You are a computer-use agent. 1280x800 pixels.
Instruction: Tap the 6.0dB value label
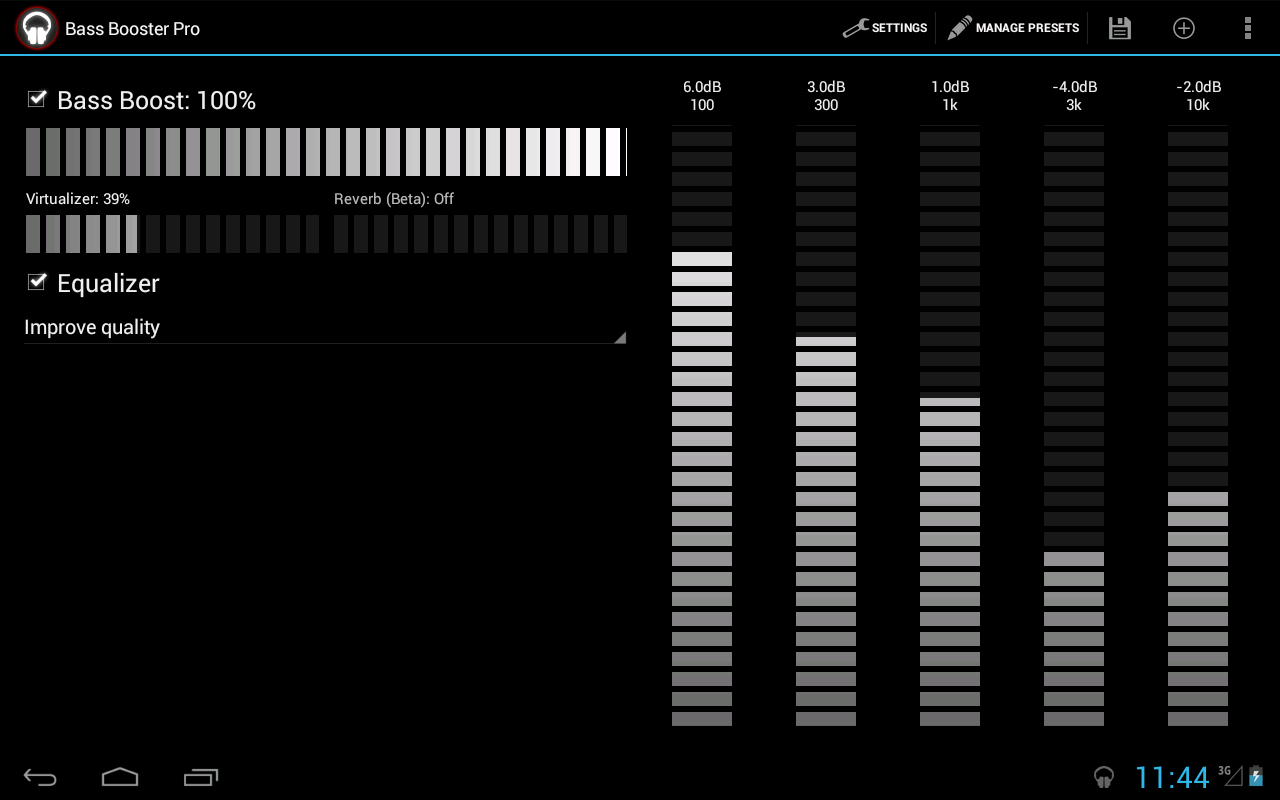[x=702, y=87]
